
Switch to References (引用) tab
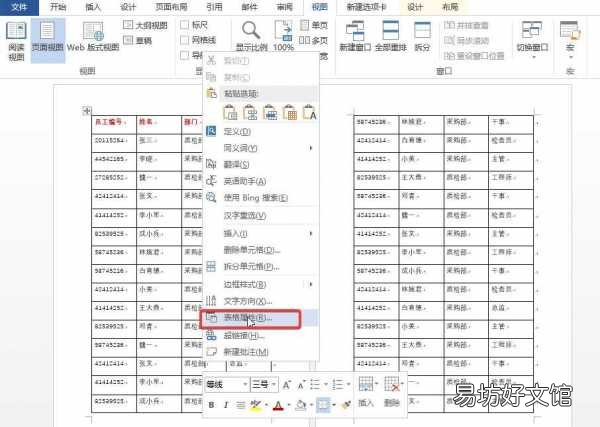click(x=214, y=7)
